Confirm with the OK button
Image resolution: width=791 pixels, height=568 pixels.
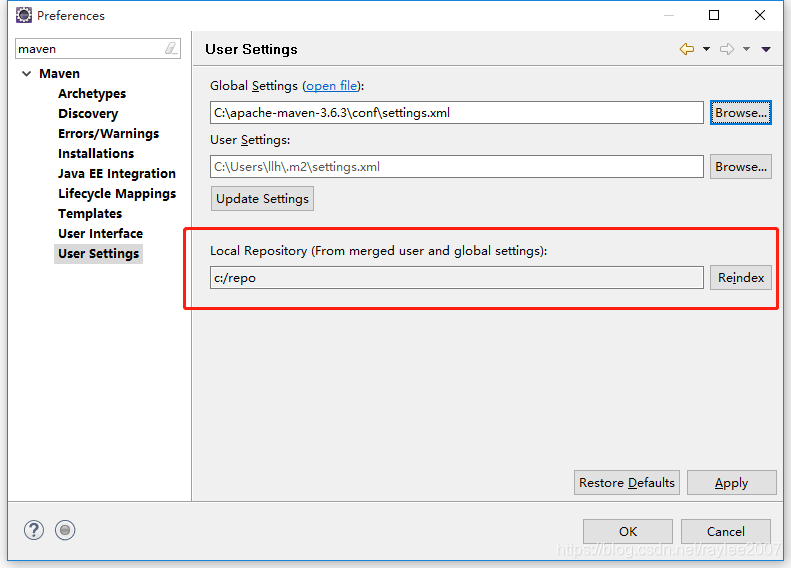628,532
